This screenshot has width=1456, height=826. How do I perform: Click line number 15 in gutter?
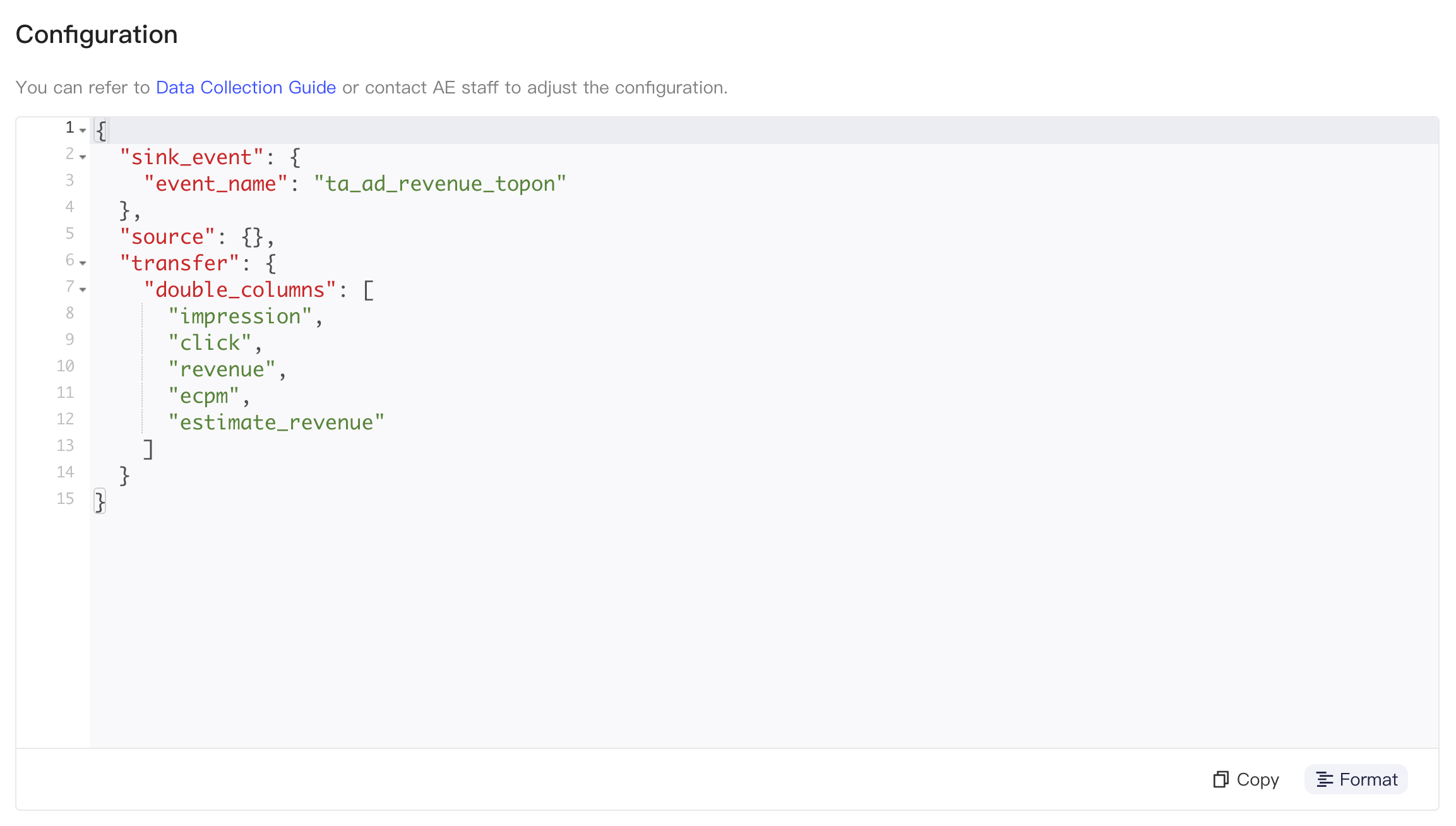(x=65, y=499)
